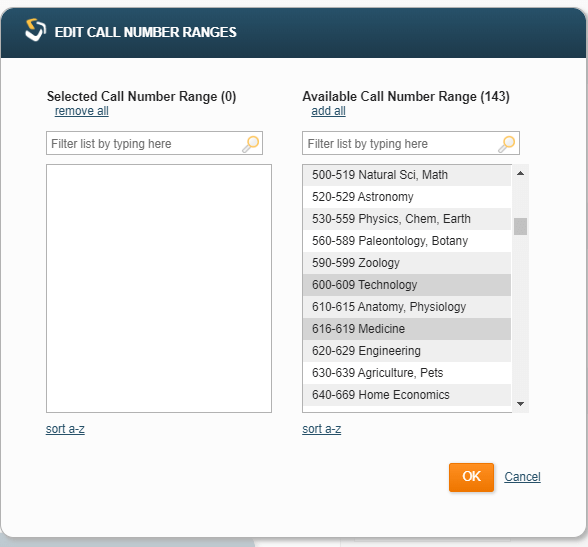Select 590-599 Zoology entry

coord(407,263)
